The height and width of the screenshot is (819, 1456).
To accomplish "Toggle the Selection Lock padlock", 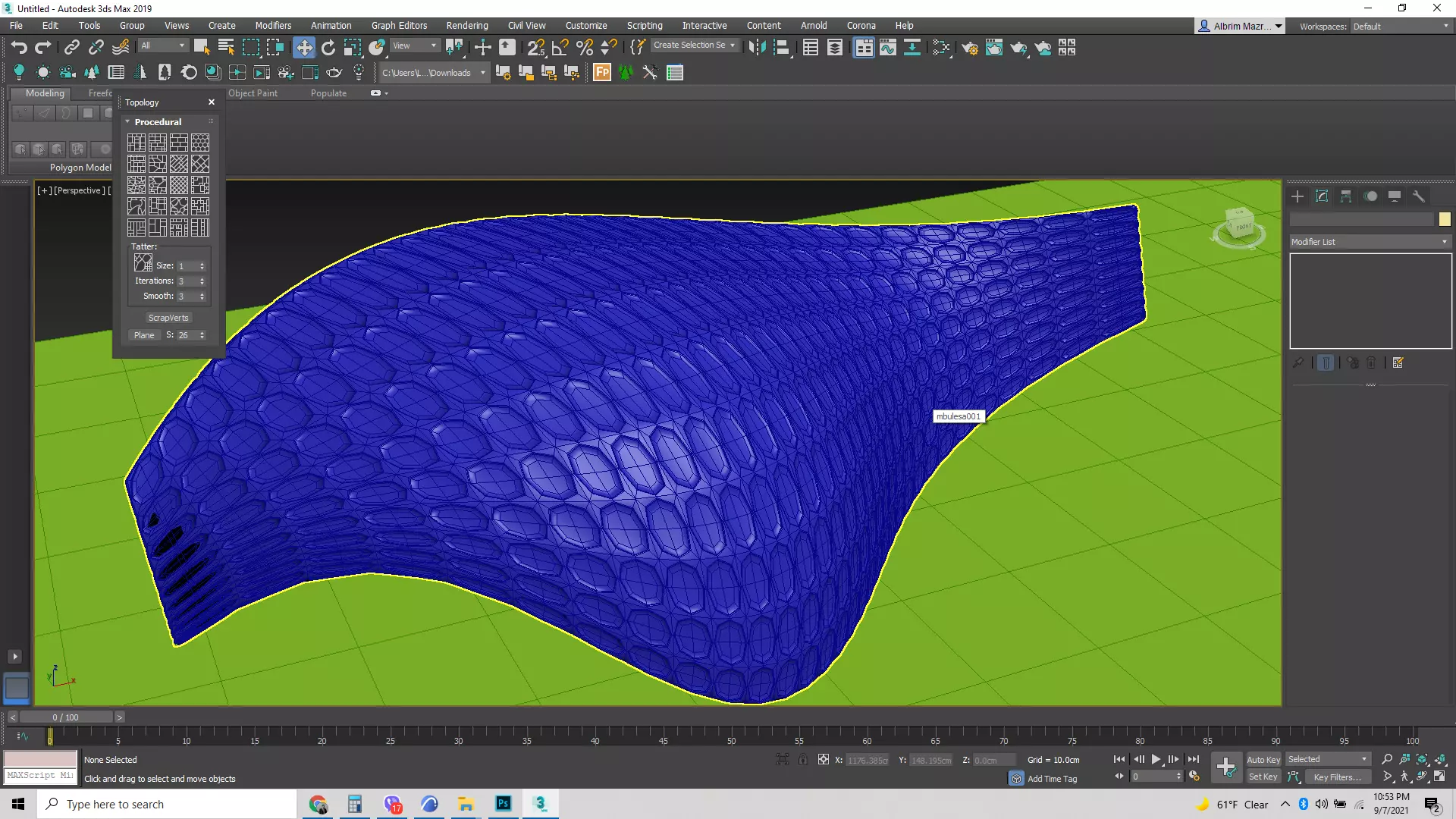I will [803, 760].
